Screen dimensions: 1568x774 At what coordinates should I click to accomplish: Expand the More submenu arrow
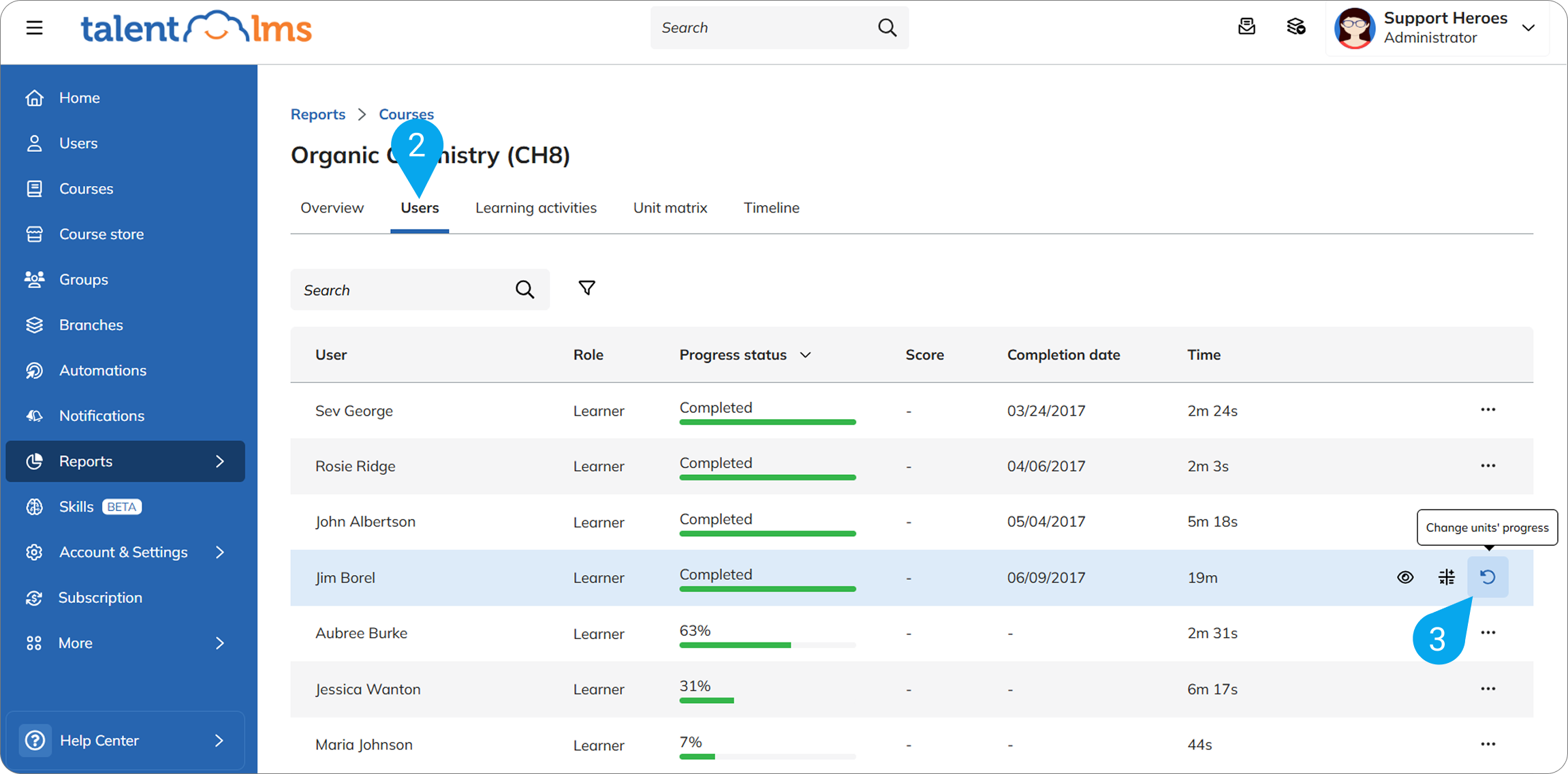point(219,643)
